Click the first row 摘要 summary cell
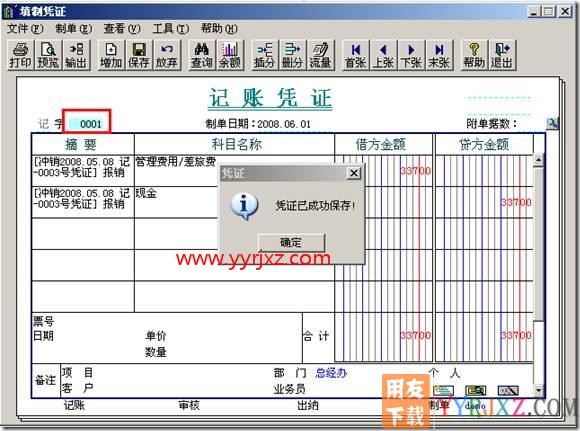The image size is (580, 431). click(x=83, y=171)
